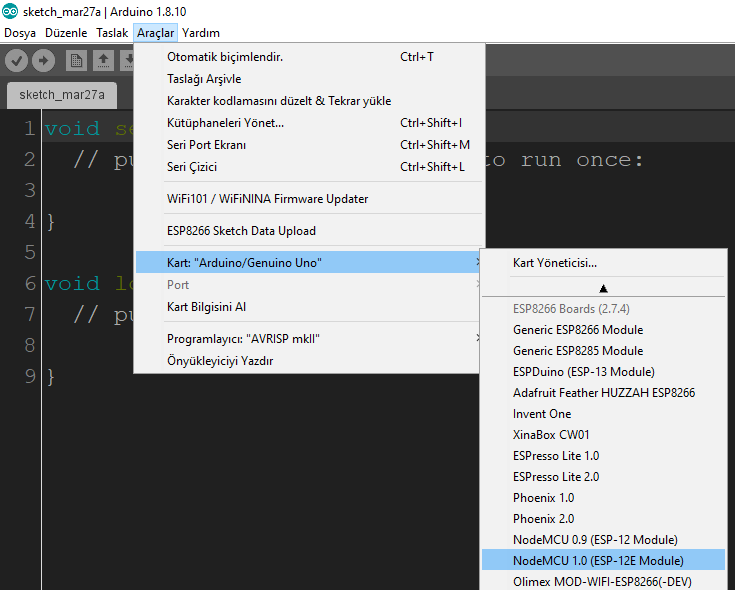Screen dimensions: 735x590
Task: Close the Araçlar menu
Action: coord(155,33)
